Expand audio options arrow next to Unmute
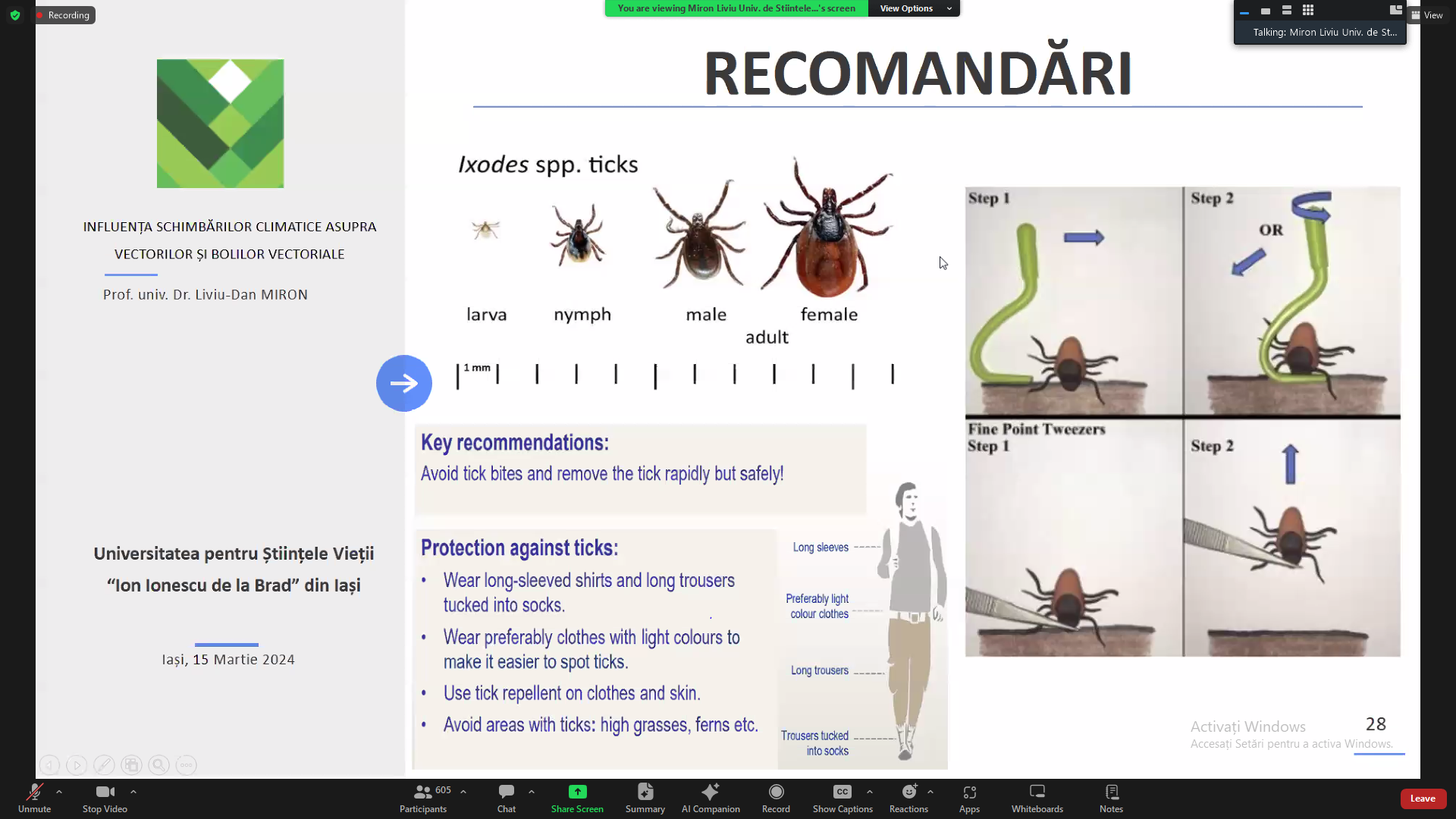Image resolution: width=1456 pixels, height=819 pixels. coord(59,792)
